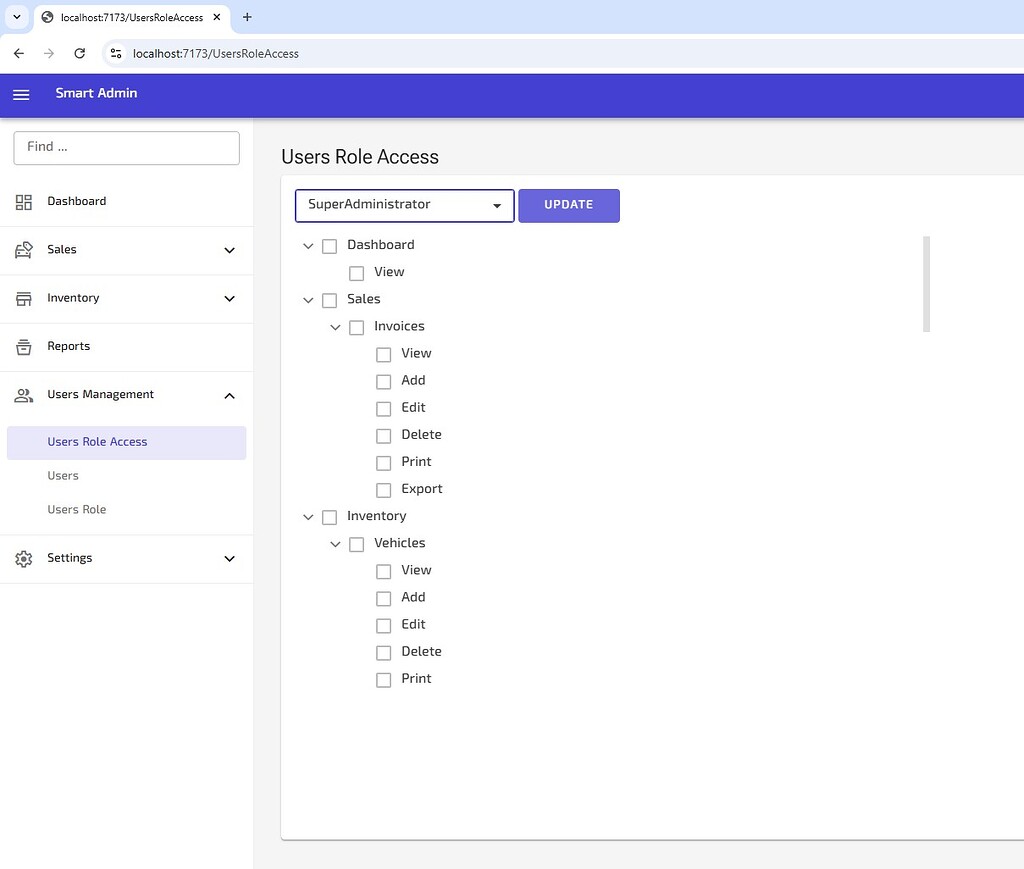This screenshot has width=1024, height=869.
Task: Click the UPDATE button
Action: (x=569, y=204)
